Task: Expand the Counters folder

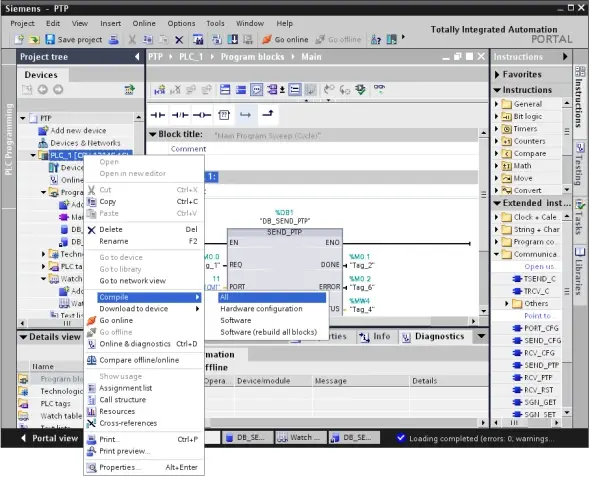Action: [496, 141]
